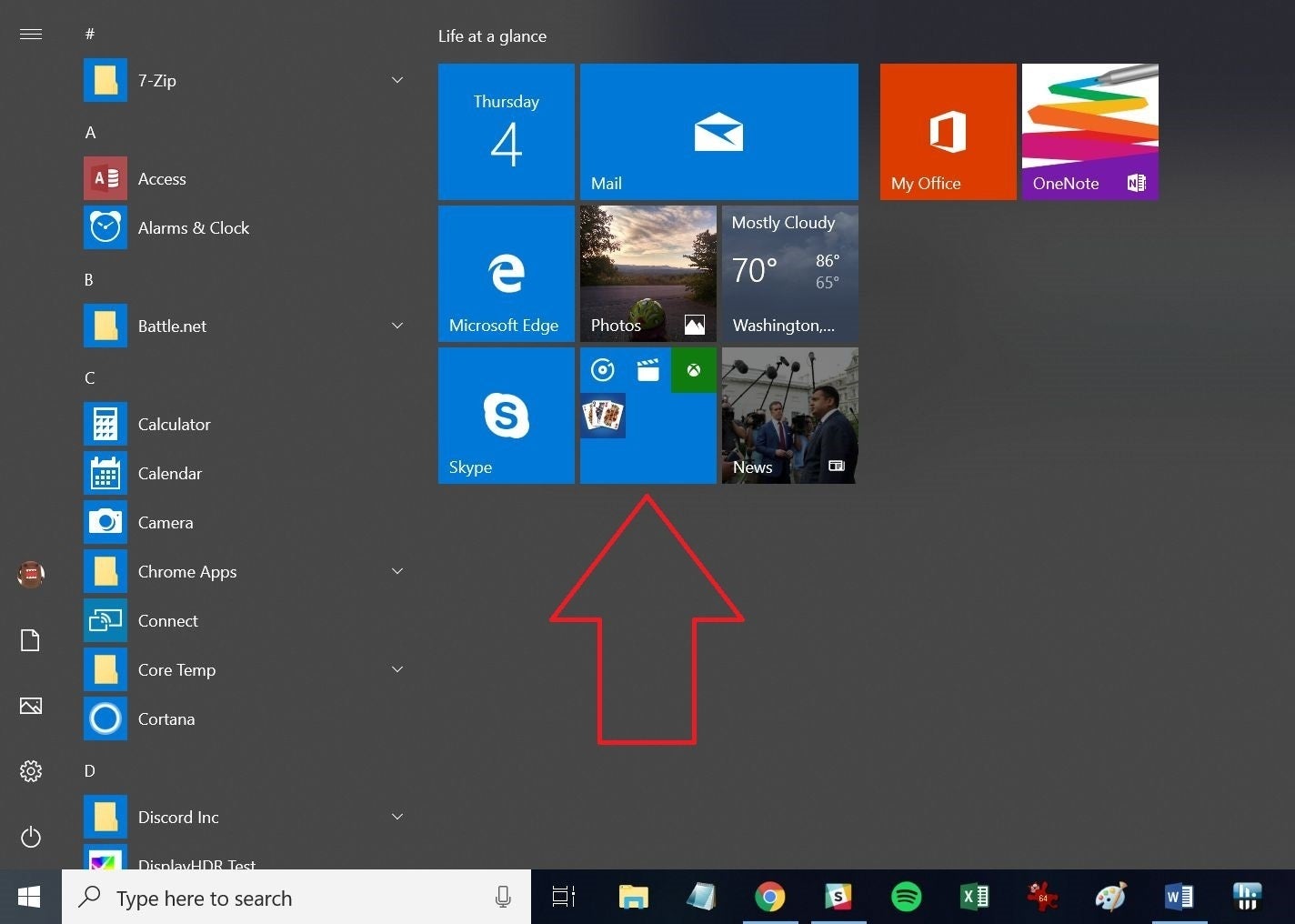Screen dimensions: 1295x924
Task: Open the Photos tile
Action: click(x=648, y=274)
